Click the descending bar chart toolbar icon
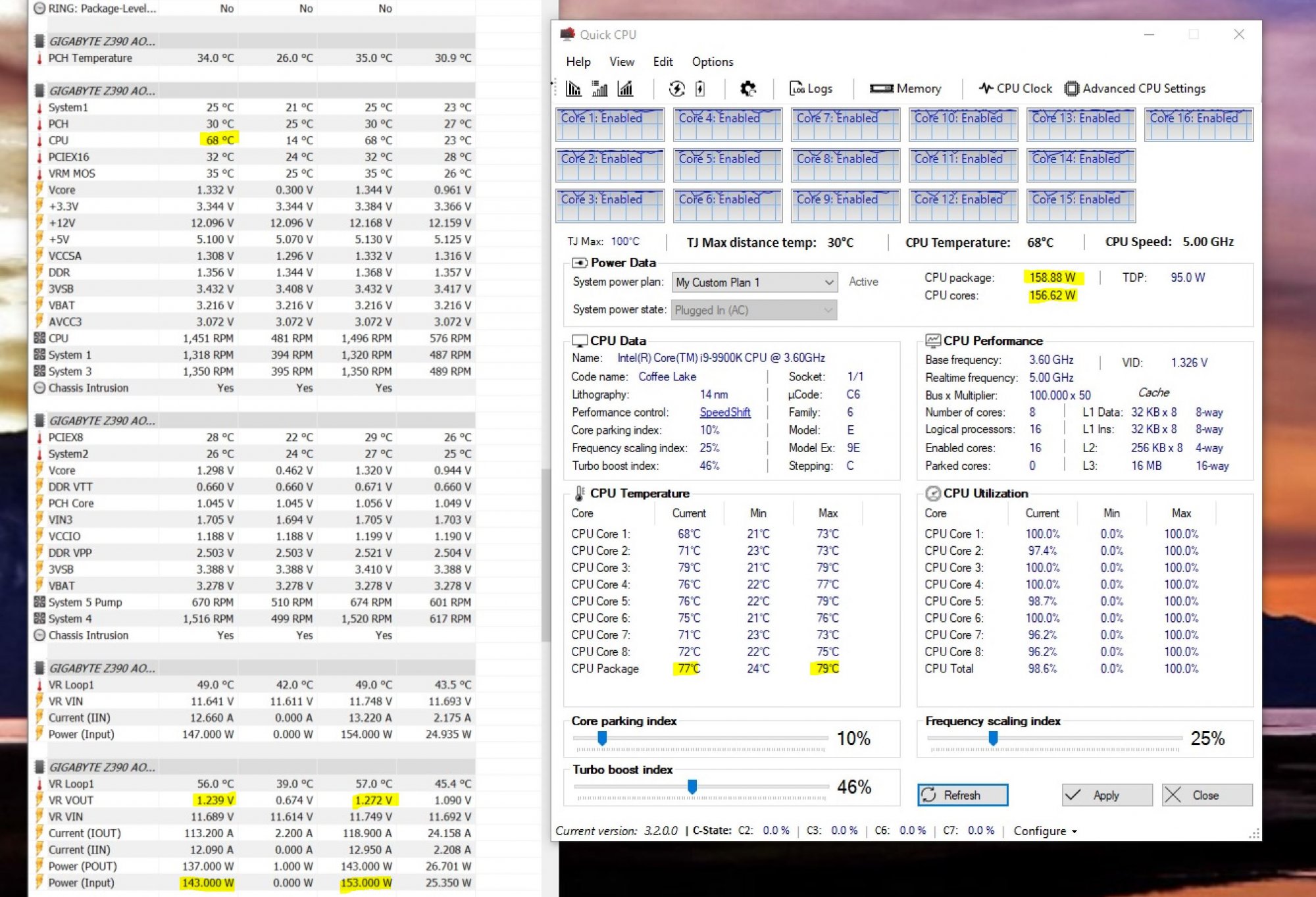 tap(574, 88)
